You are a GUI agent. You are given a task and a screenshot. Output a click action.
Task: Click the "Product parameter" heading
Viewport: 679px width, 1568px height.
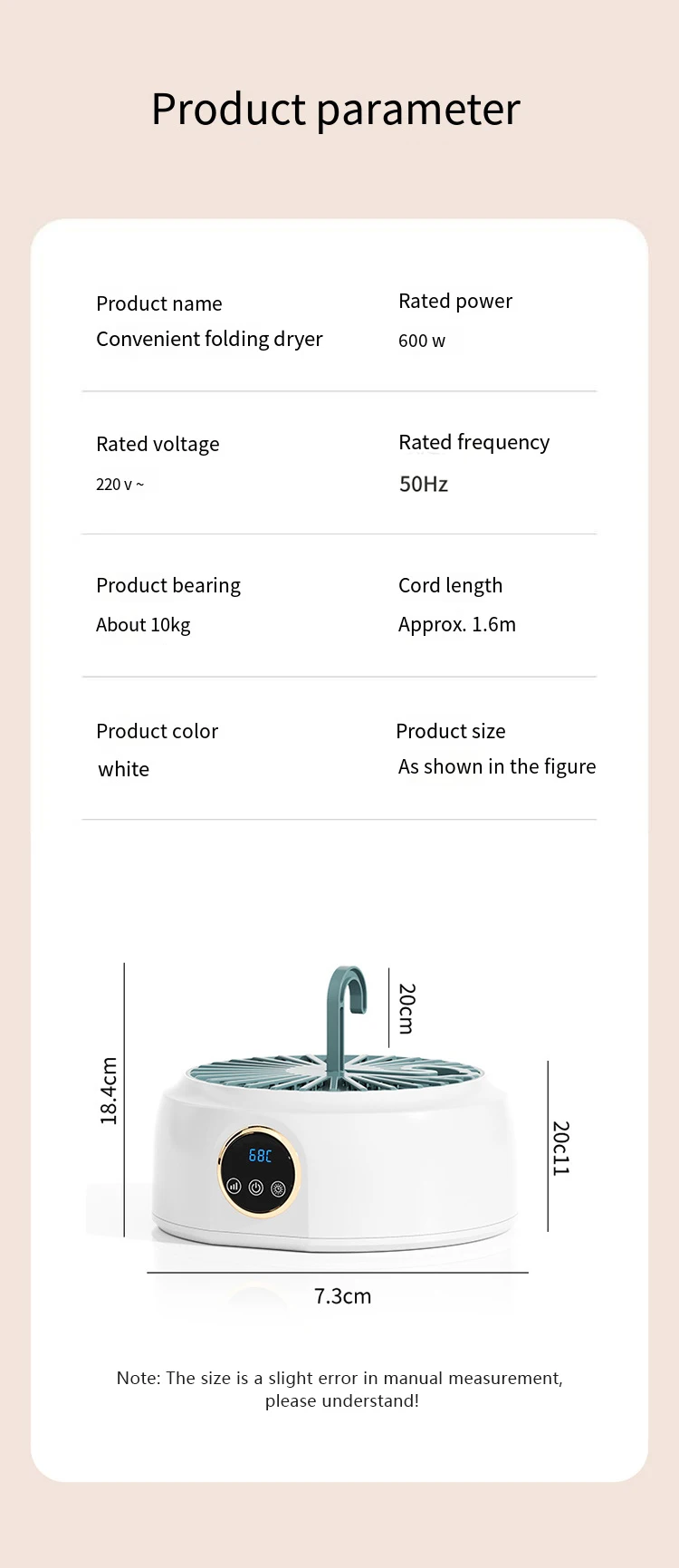336,109
